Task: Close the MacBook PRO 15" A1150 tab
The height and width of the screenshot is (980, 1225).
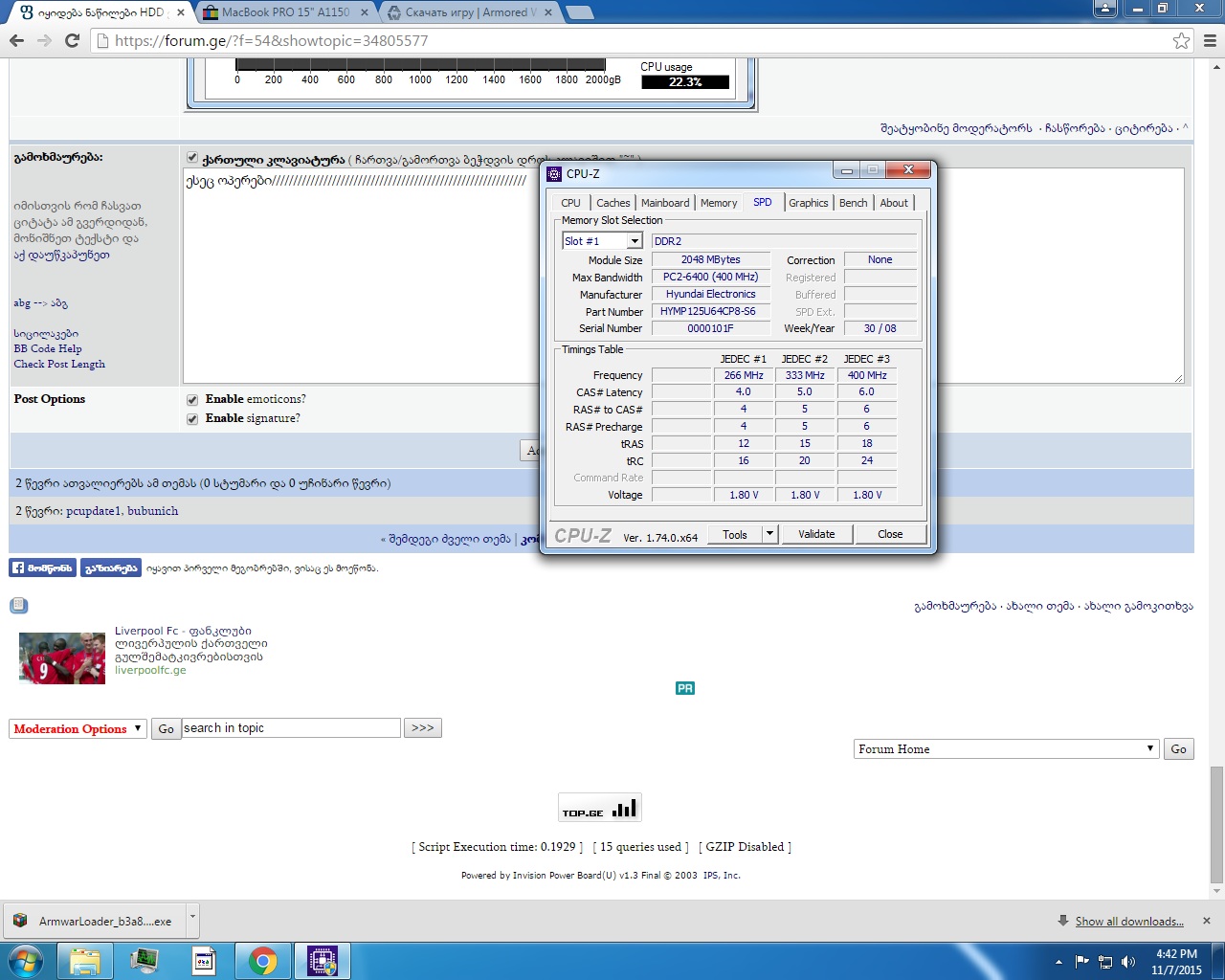Action: (x=365, y=12)
